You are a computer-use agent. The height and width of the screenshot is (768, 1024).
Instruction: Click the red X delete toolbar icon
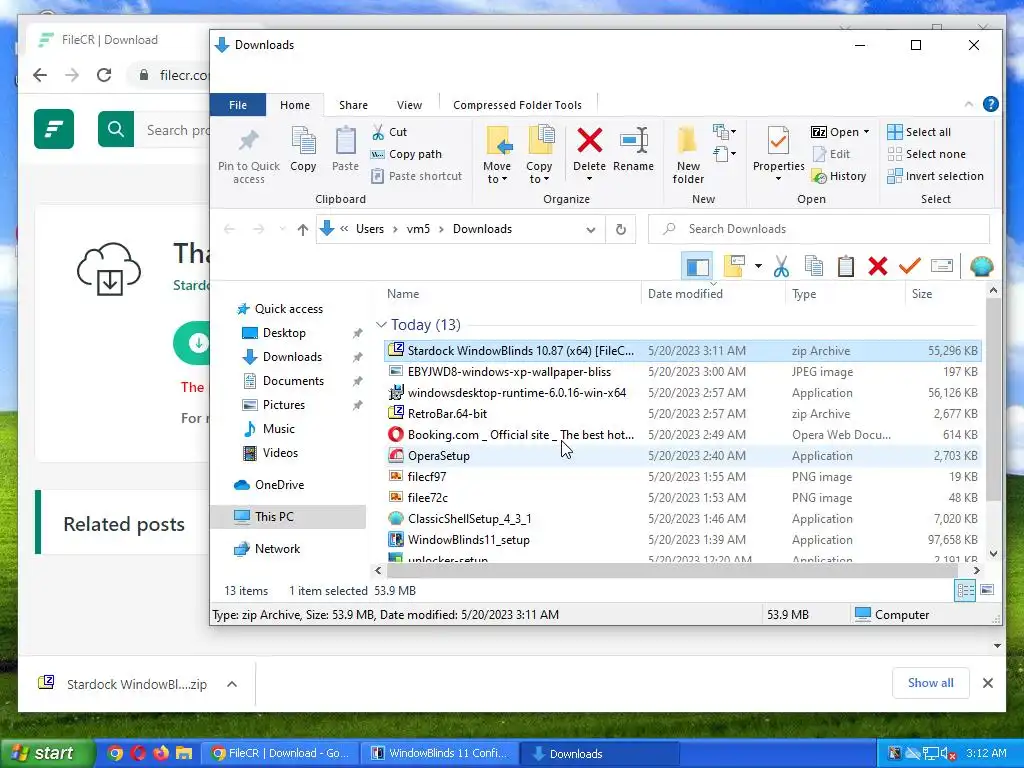click(878, 266)
